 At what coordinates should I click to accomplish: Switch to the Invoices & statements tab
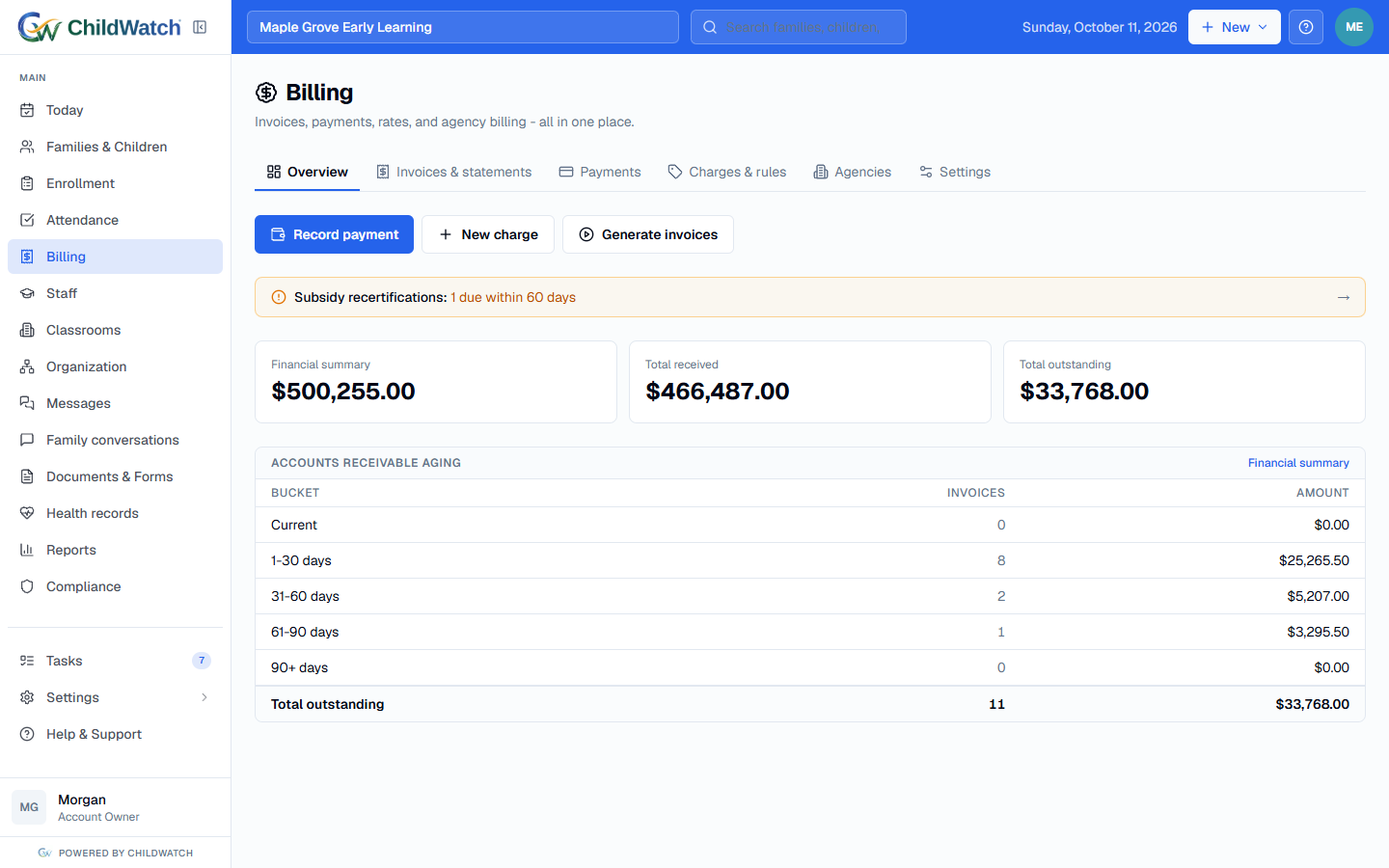pos(453,172)
